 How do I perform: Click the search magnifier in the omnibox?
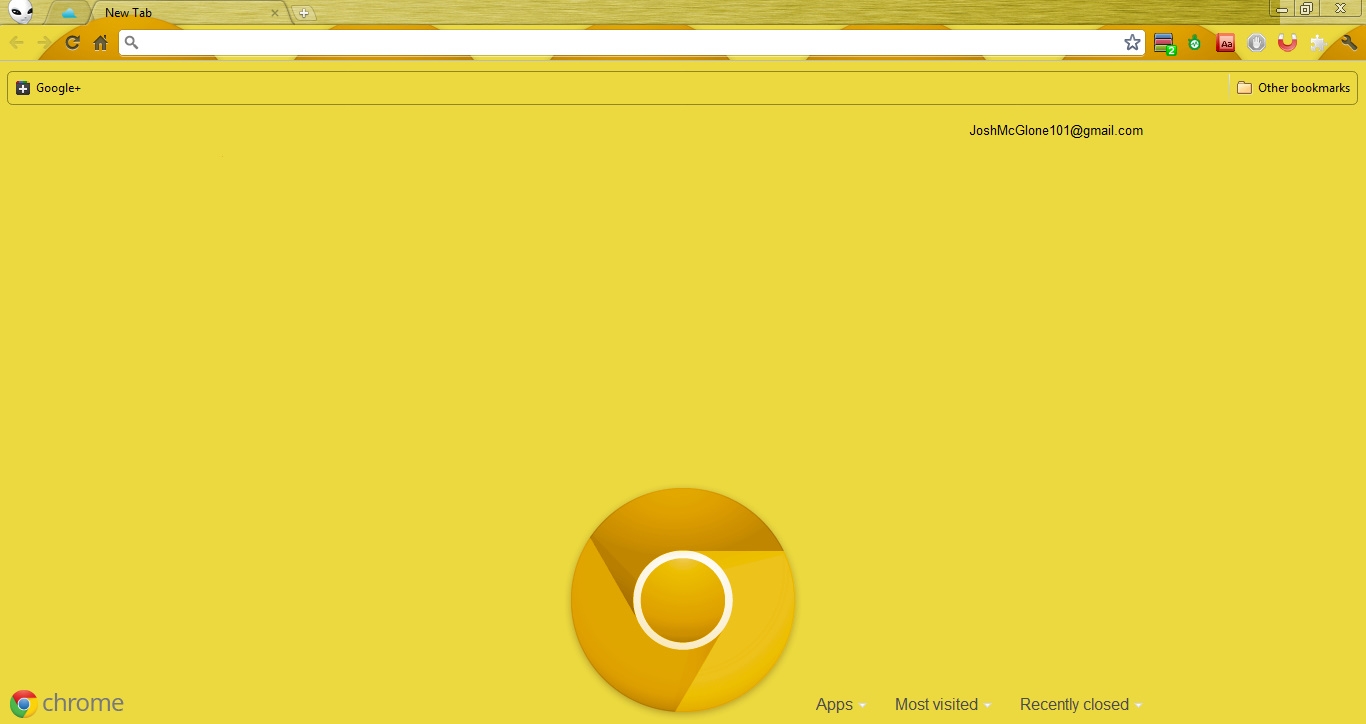(131, 43)
